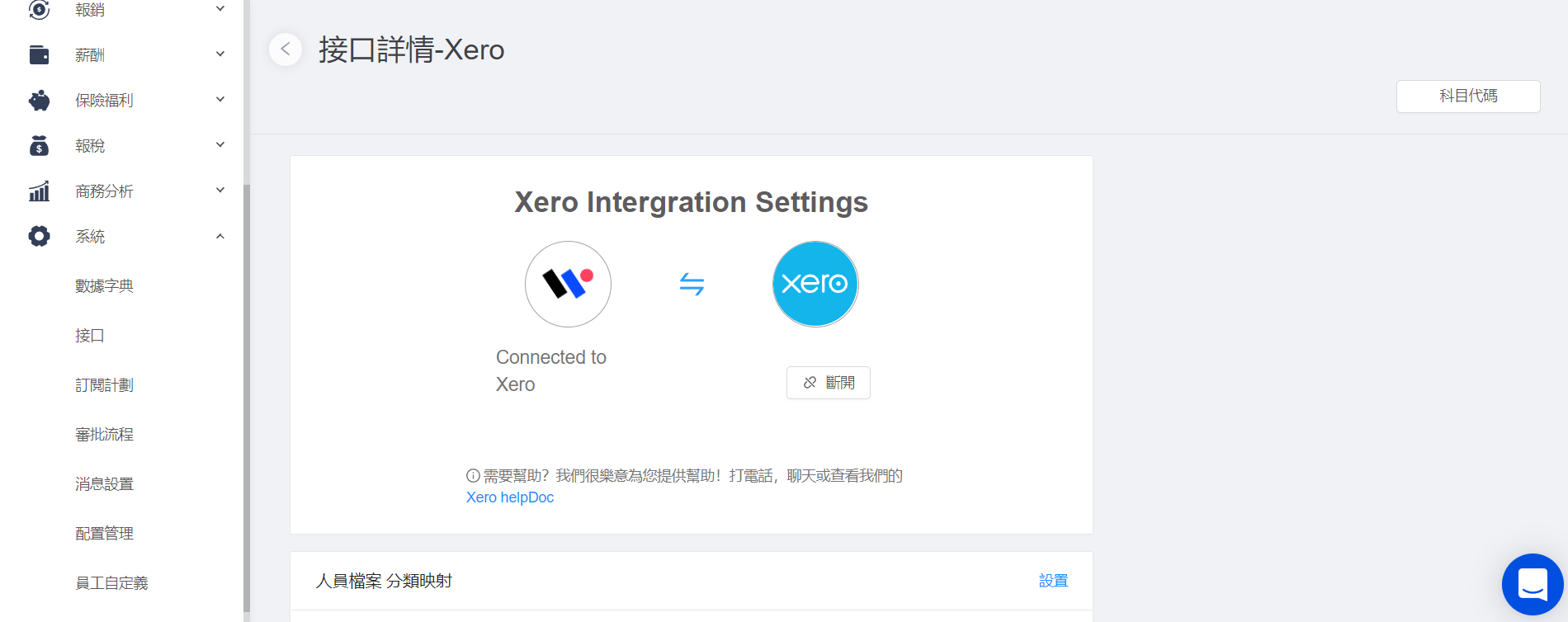This screenshot has width=1568, height=622.
Task: Open 審批流程 in the sidebar
Action: (x=104, y=435)
